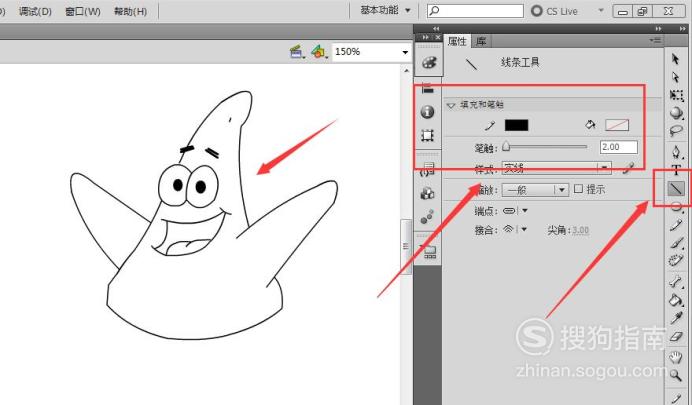Screen dimensions: 692x405
Task: Select the Eyedropper tool
Action: [x=676, y=318]
